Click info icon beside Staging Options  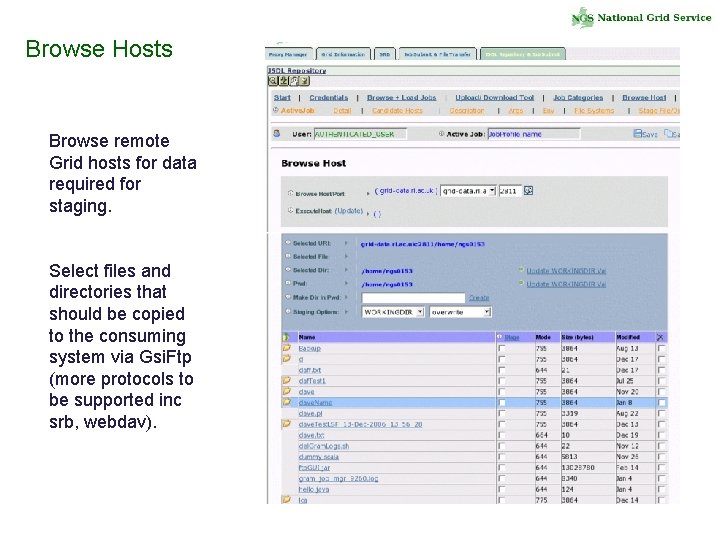[288, 311]
